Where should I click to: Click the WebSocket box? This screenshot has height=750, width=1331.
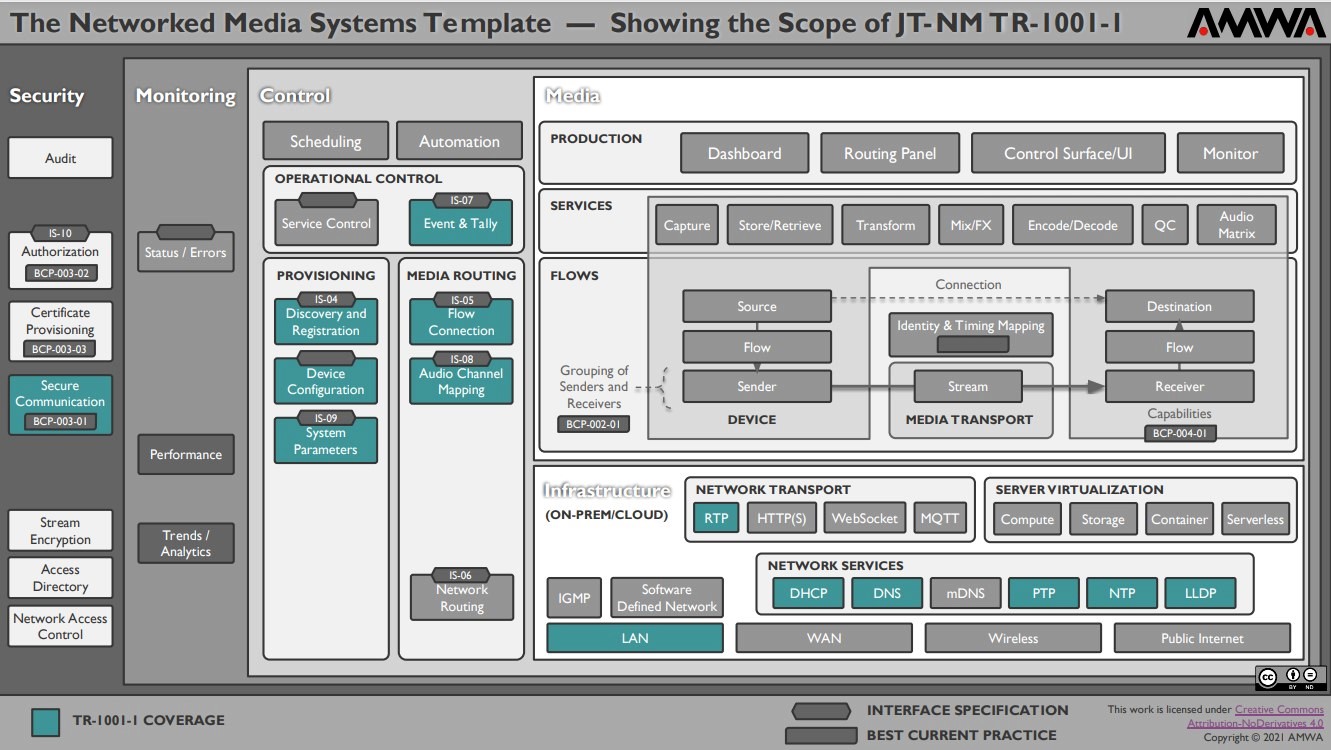[x=865, y=518]
